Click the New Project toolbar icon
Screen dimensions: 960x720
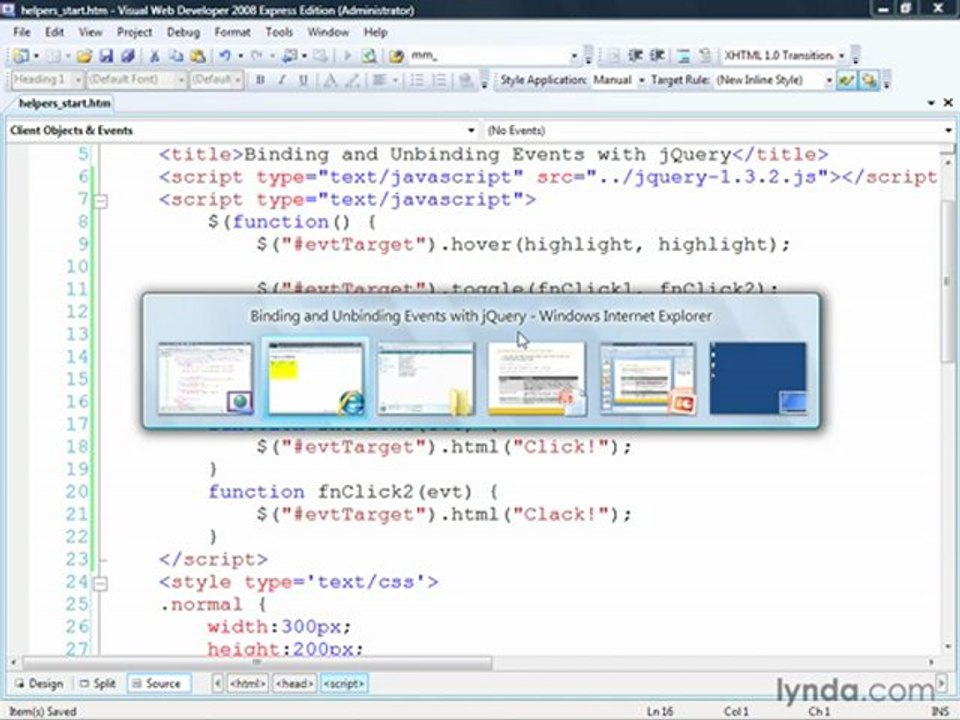pos(20,56)
